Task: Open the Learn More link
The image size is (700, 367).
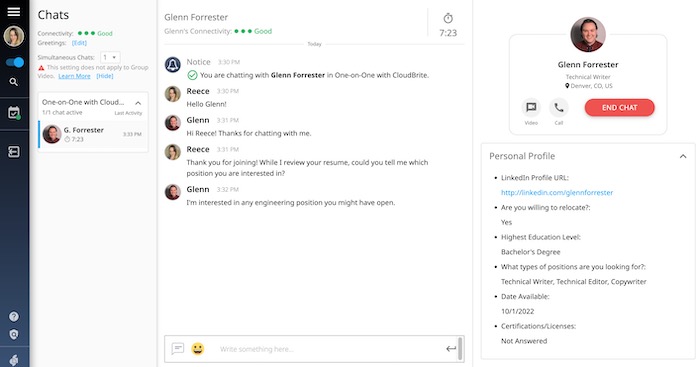Action: (x=74, y=76)
